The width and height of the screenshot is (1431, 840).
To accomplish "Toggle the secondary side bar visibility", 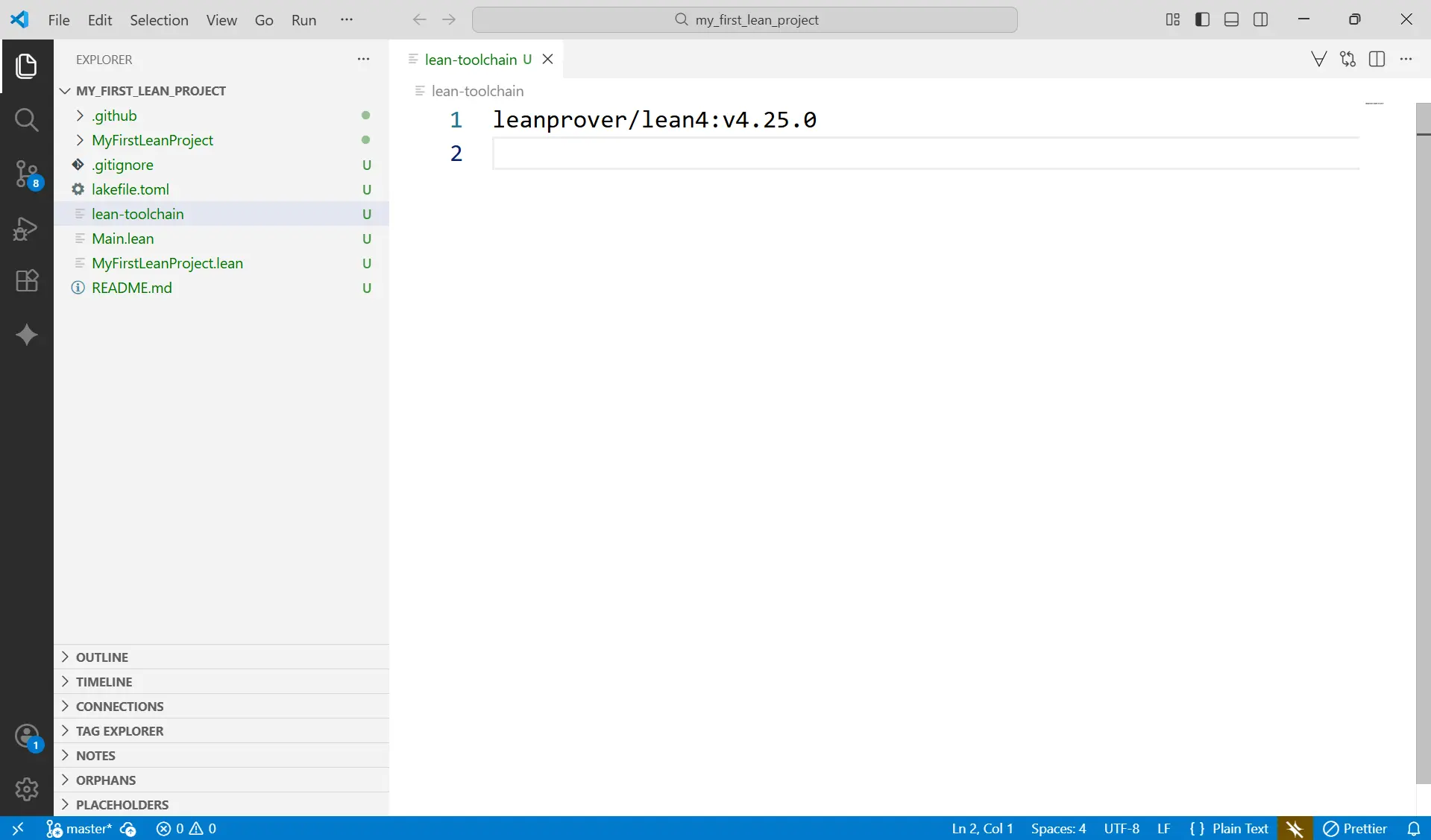I will pos(1260,19).
